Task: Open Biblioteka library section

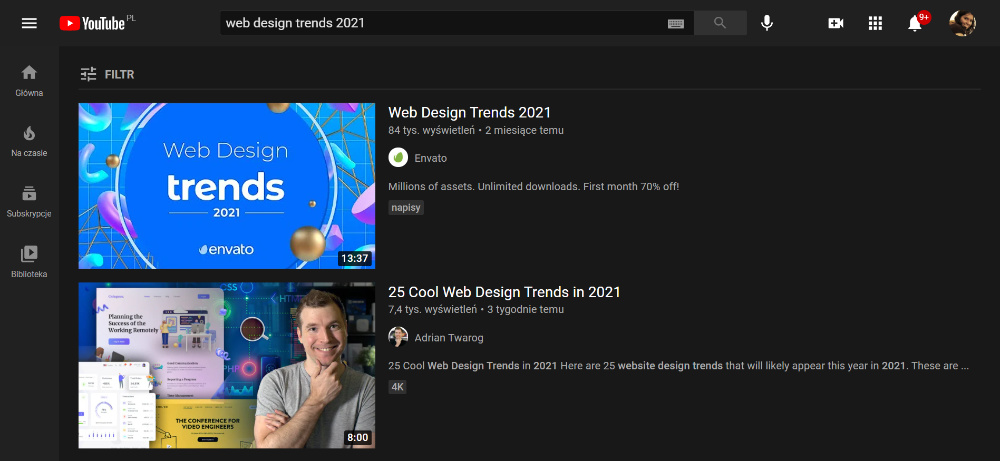Action: click(x=29, y=263)
